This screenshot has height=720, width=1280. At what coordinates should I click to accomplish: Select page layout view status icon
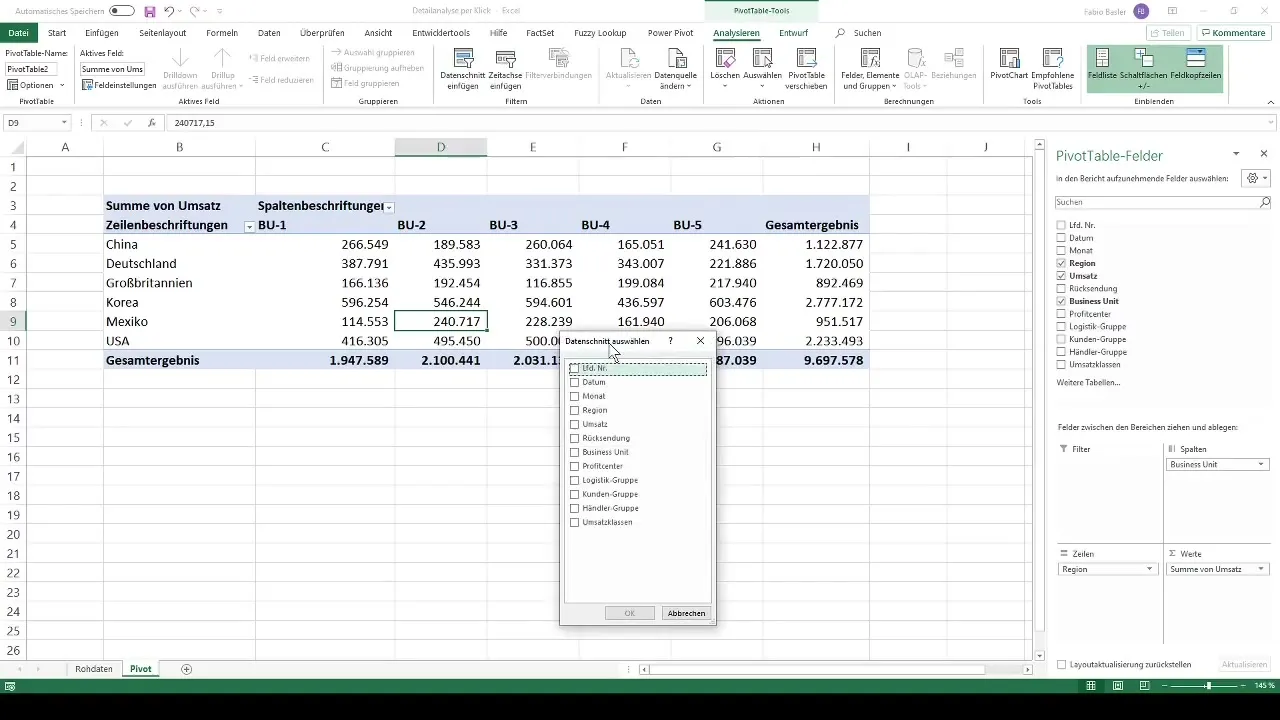click(x=1119, y=686)
